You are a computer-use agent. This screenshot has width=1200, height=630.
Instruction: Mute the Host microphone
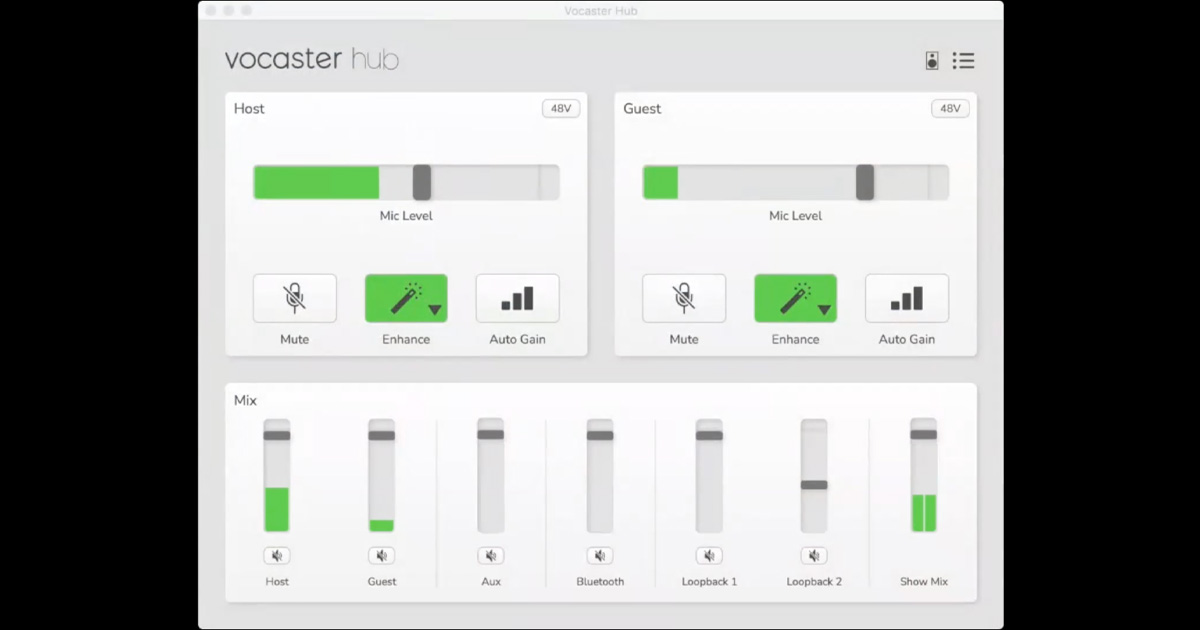[x=294, y=298]
